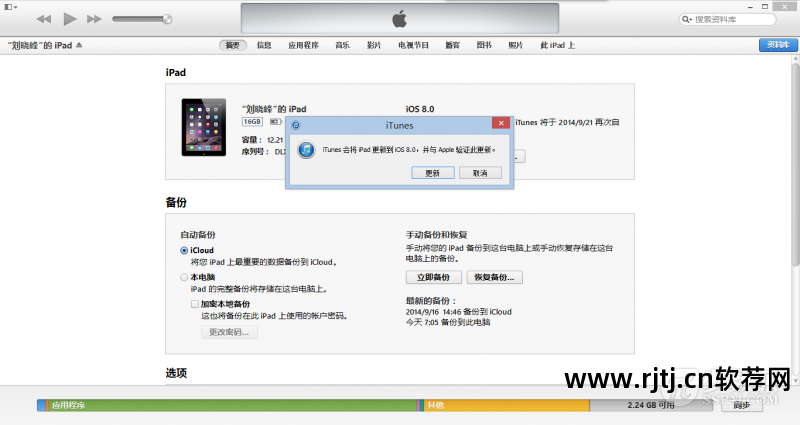Viewport: 800px width, 425px height.
Task: Close the iTunes dialog with red X
Action: pyautogui.click(x=501, y=123)
